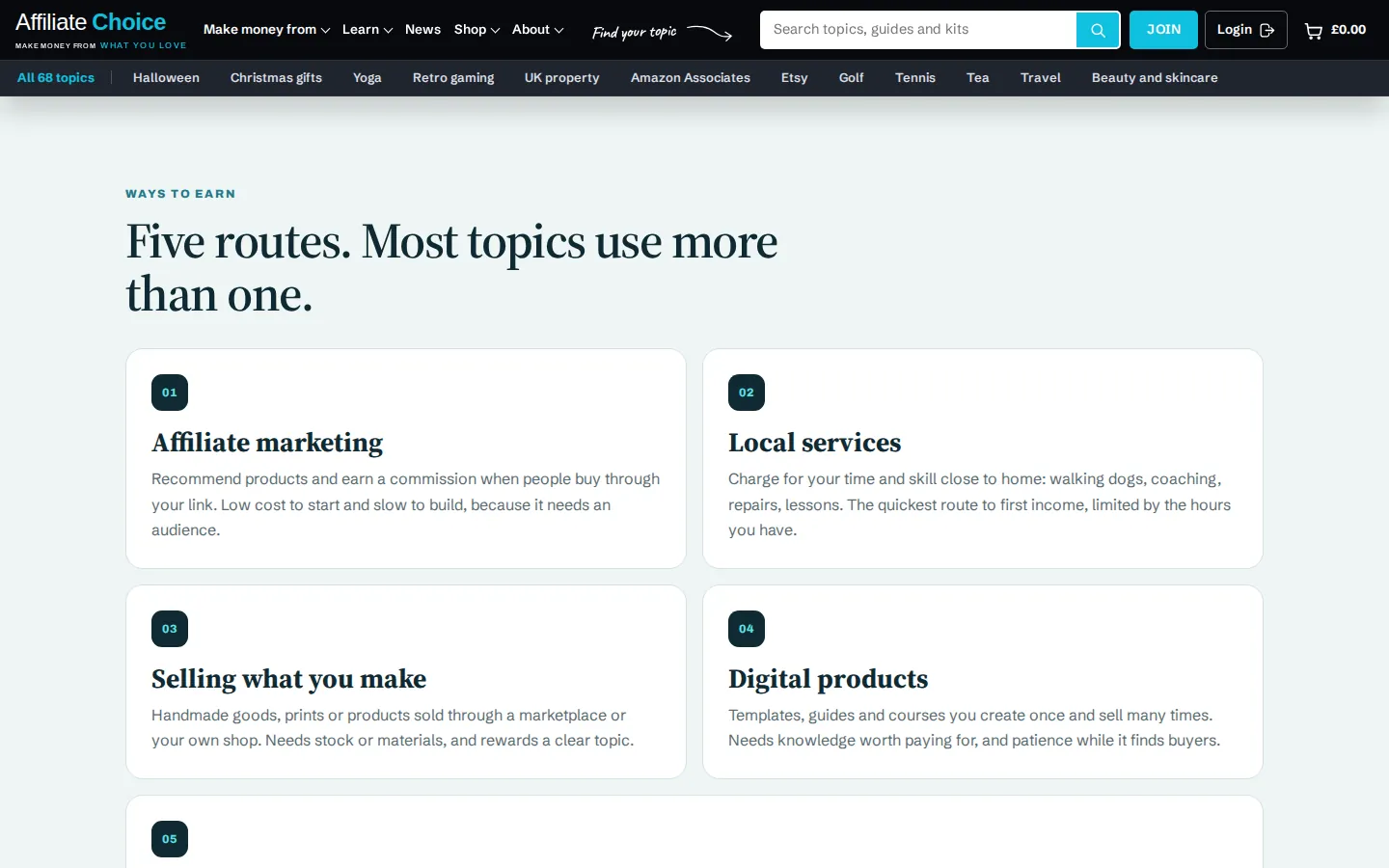This screenshot has height=868, width=1389.
Task: Click the WAYS TO EARN label
Action: [x=180, y=194]
